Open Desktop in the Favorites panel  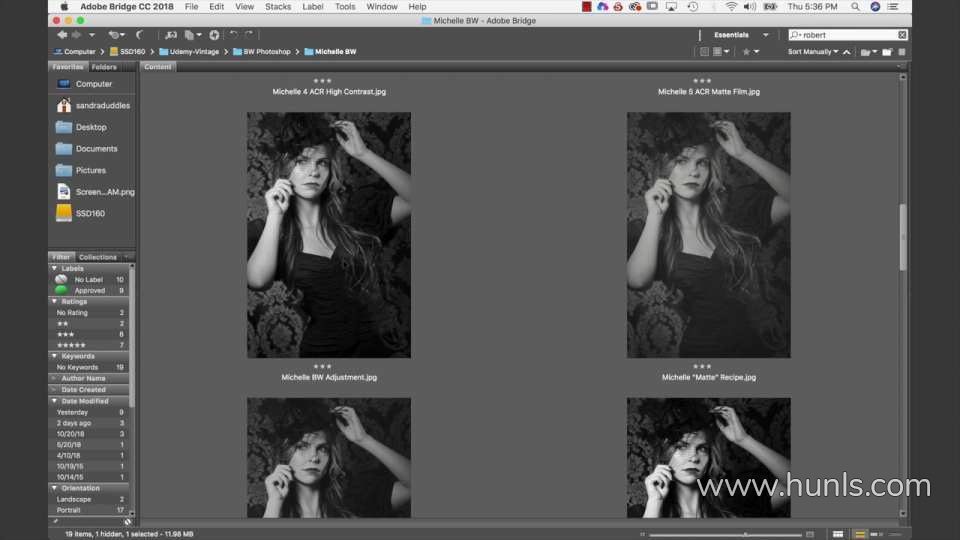coord(91,127)
